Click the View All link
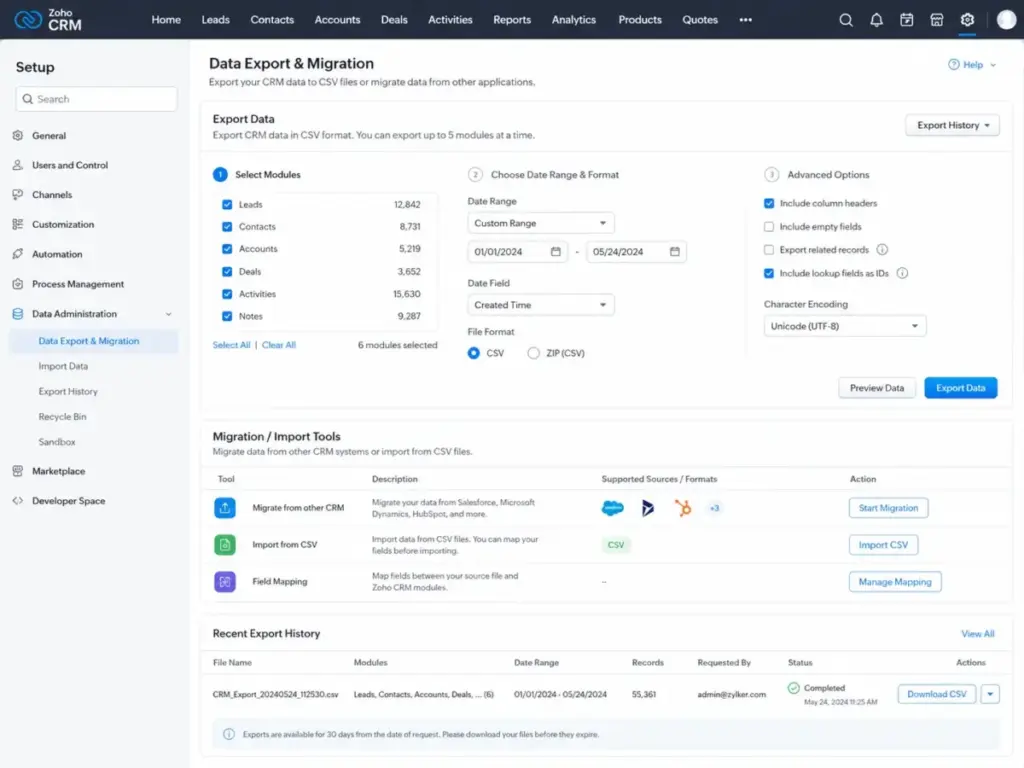This screenshot has height=768, width=1024. pos(978,634)
